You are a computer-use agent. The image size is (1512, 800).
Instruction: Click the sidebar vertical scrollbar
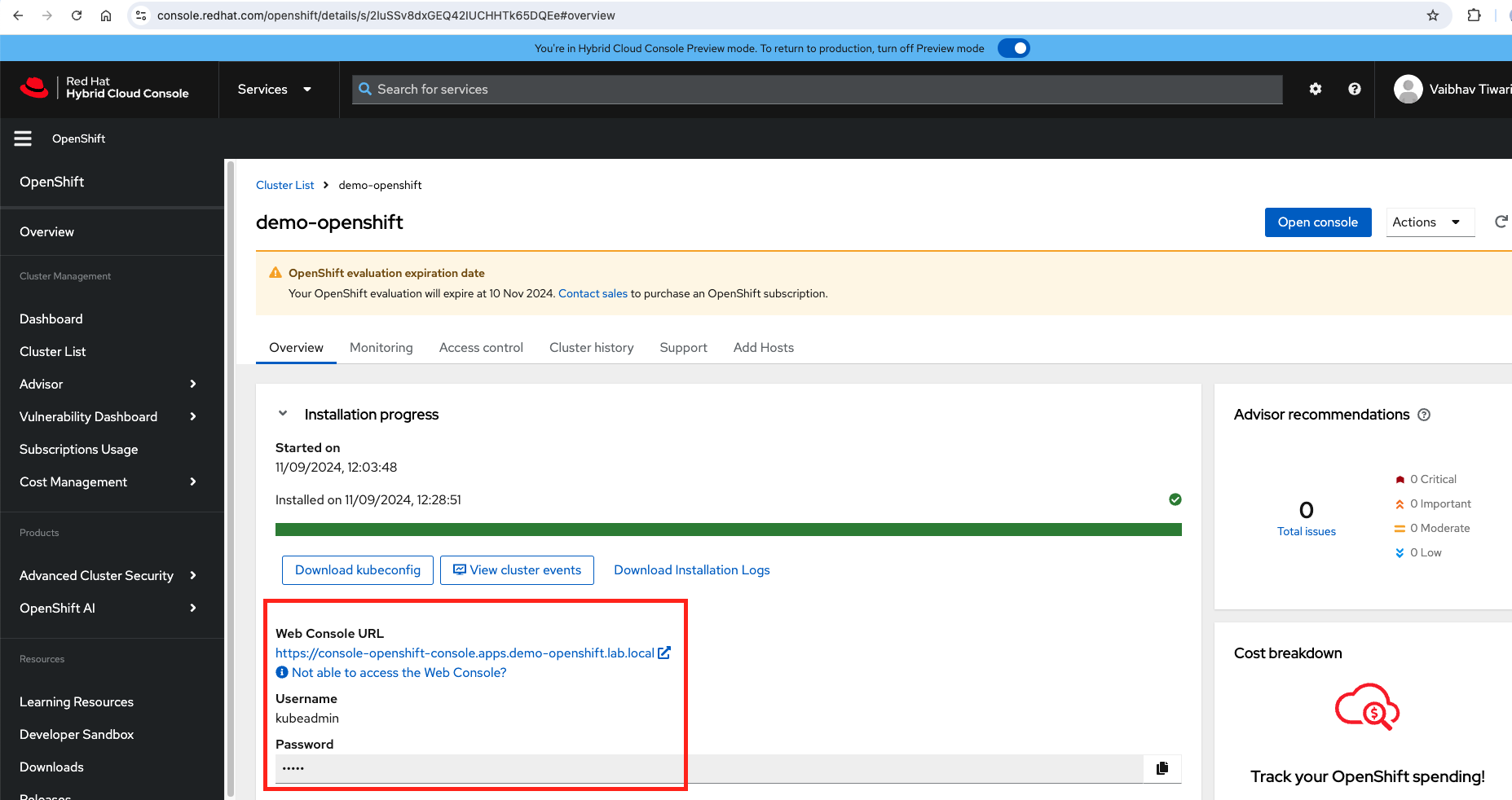pyautogui.click(x=231, y=479)
